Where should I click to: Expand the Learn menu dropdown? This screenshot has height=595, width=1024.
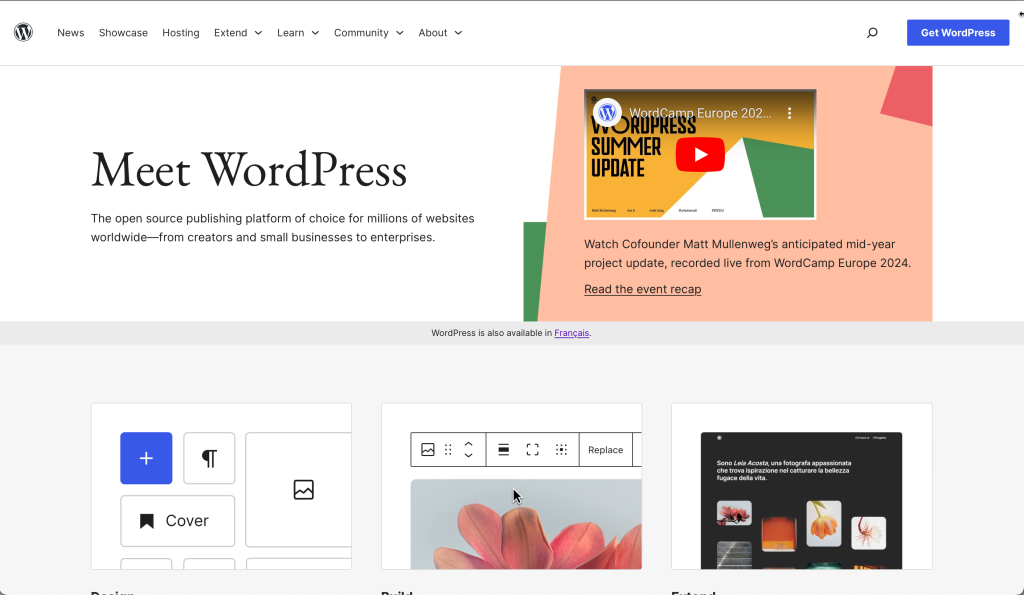298,33
